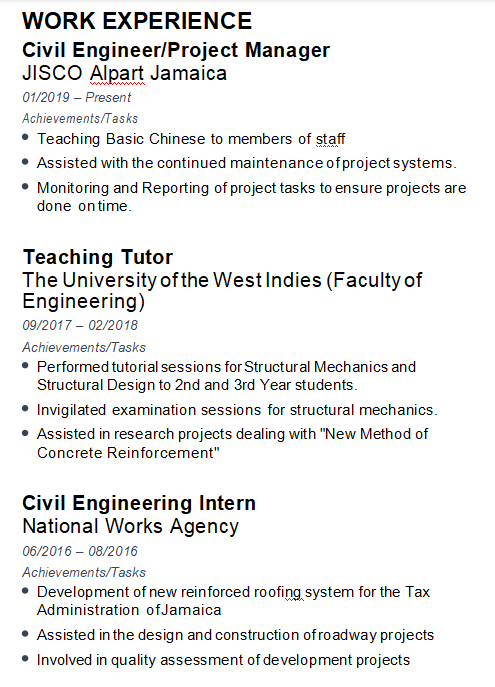Click the underlined word staff
Screen dimensions: 495x687
[x=331, y=139]
